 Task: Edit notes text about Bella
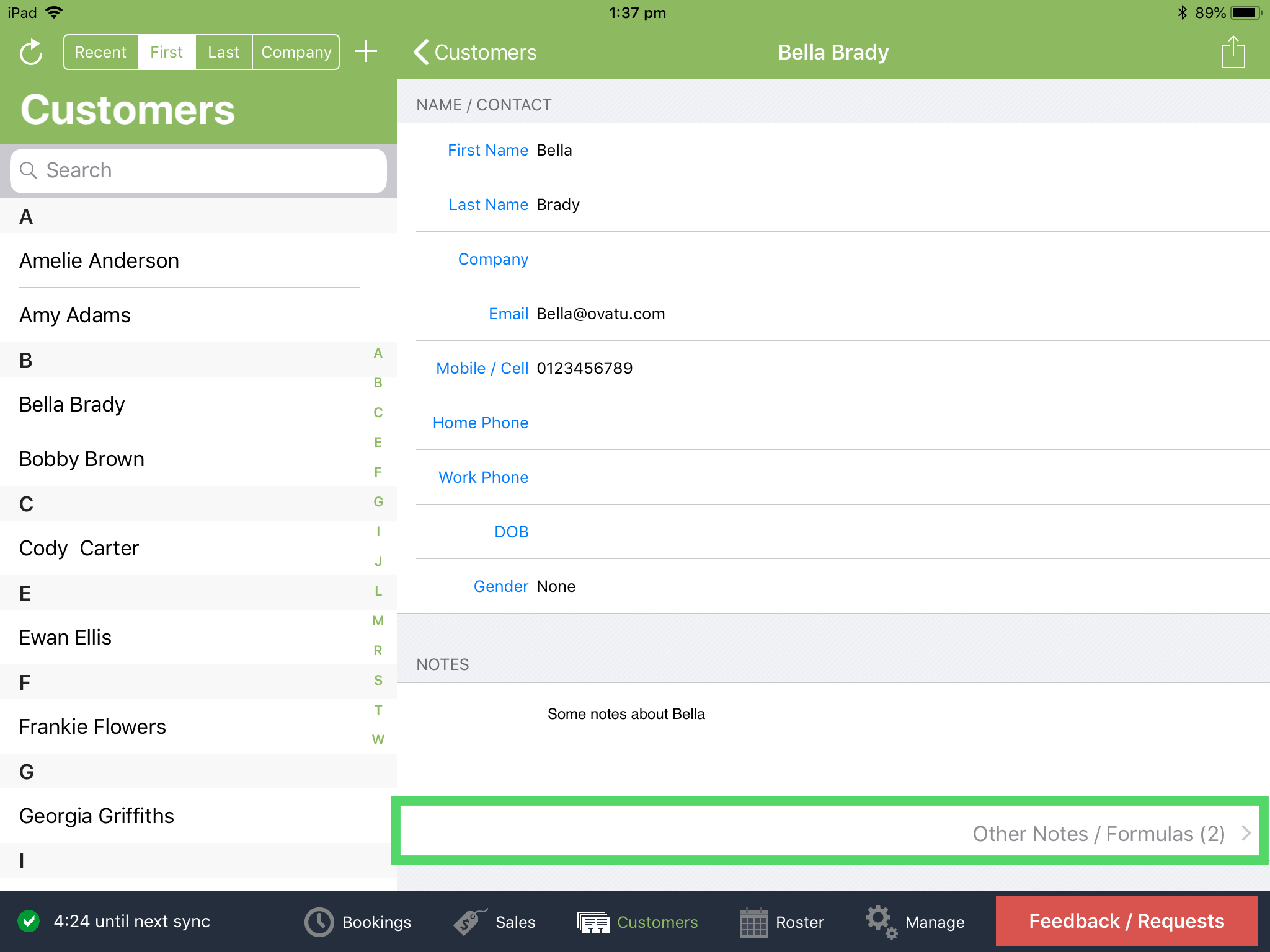tap(626, 714)
